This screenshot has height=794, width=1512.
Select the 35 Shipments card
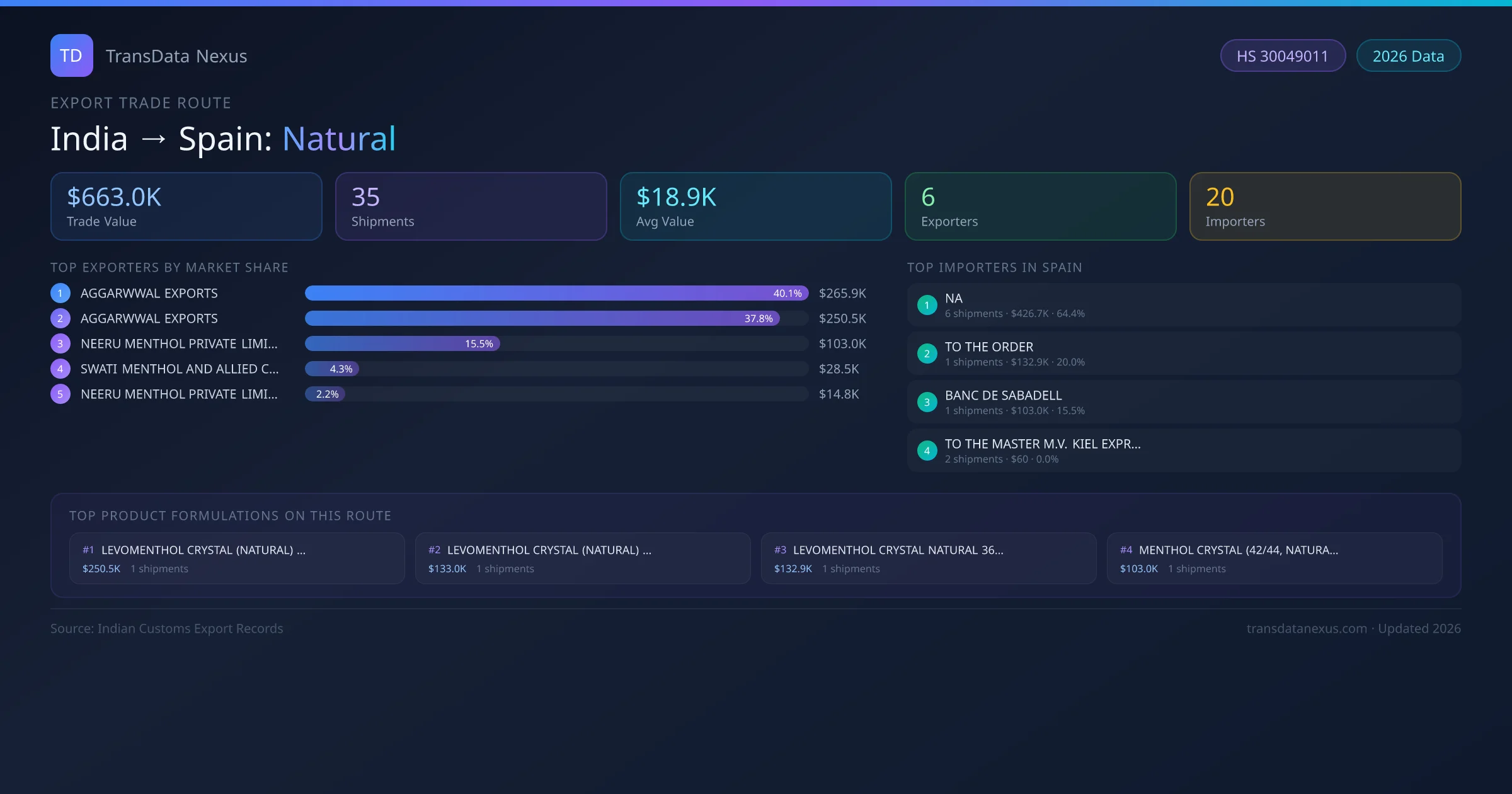click(471, 206)
